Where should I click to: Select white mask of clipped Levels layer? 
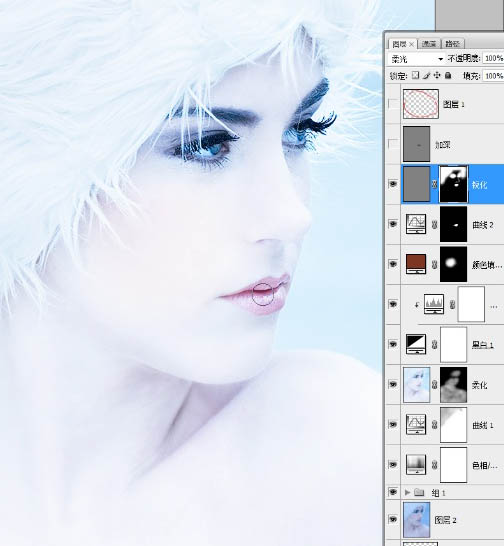(471, 304)
